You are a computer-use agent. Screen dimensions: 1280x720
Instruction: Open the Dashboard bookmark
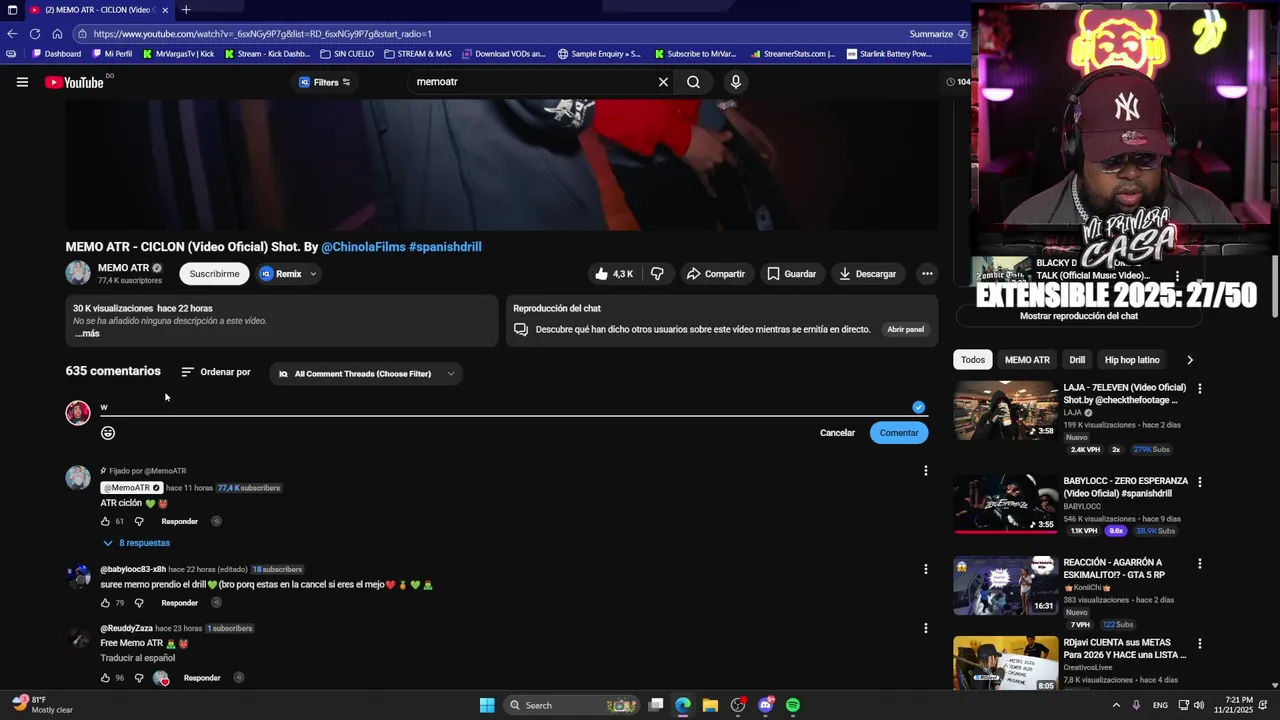(56, 54)
